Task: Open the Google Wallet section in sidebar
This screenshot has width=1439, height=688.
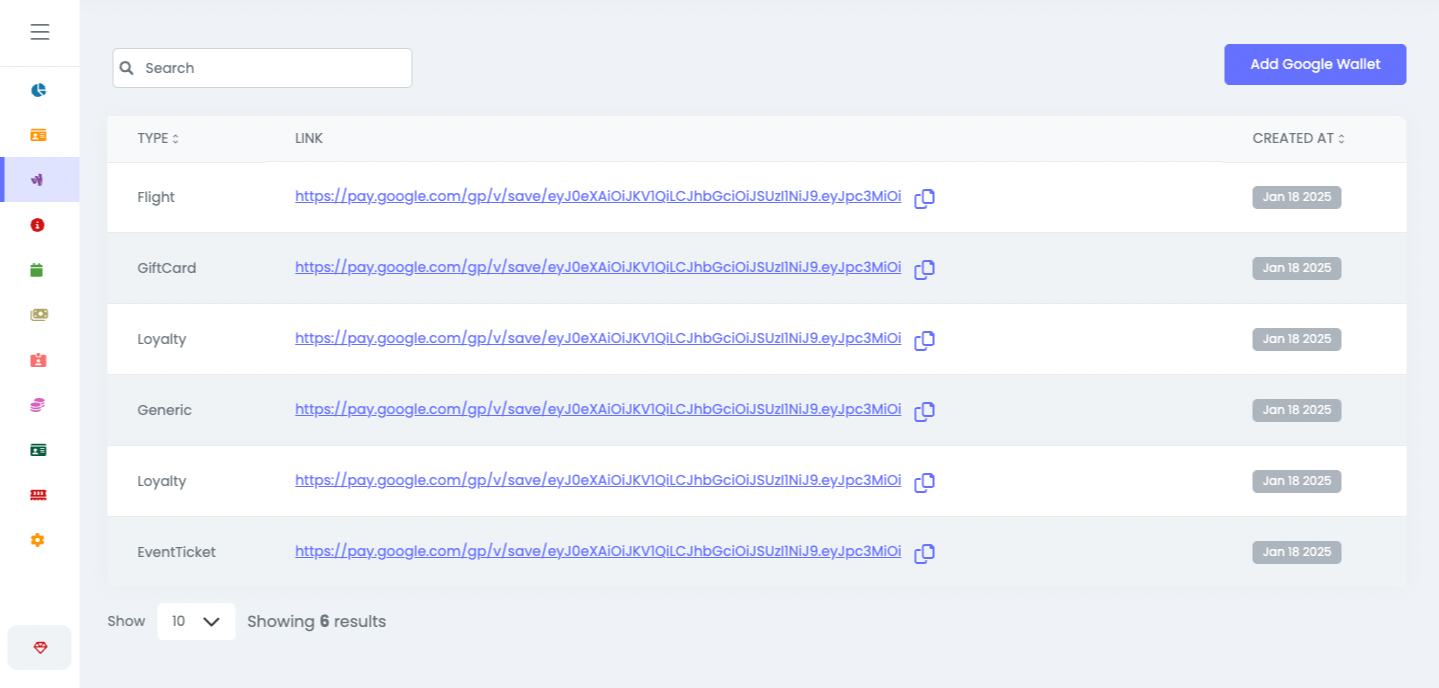Action: [x=39, y=179]
